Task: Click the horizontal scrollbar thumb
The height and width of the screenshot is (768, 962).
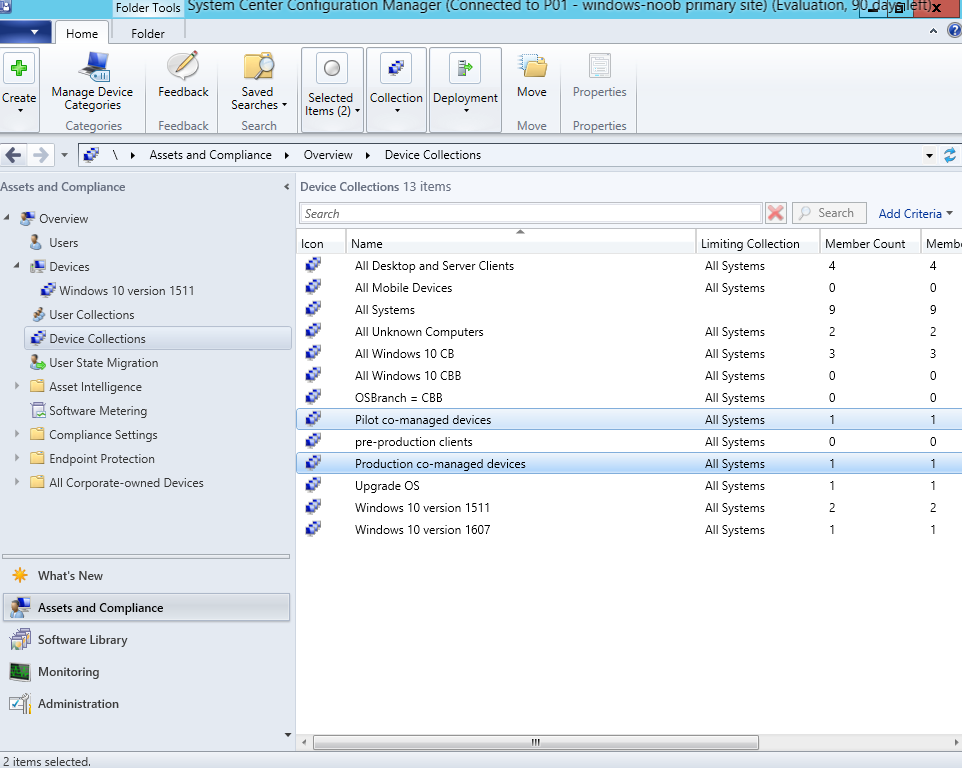Action: [x=536, y=742]
